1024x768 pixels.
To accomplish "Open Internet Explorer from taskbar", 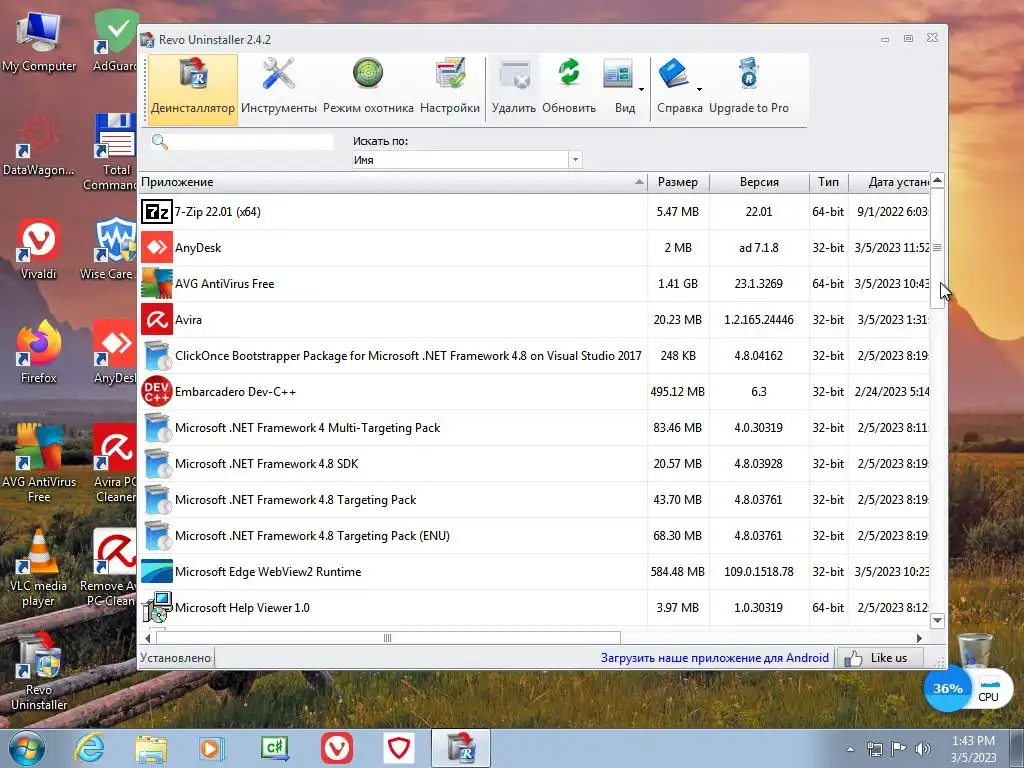I will [89, 748].
